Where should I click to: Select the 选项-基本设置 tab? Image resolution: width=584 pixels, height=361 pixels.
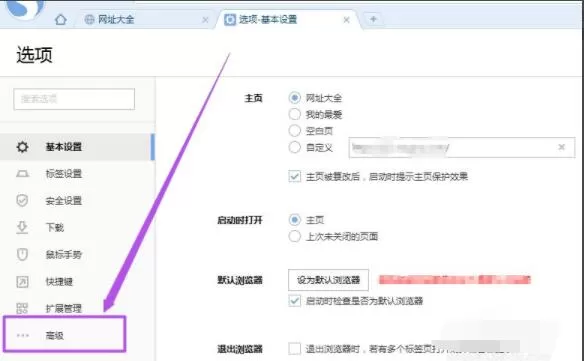click(288, 19)
